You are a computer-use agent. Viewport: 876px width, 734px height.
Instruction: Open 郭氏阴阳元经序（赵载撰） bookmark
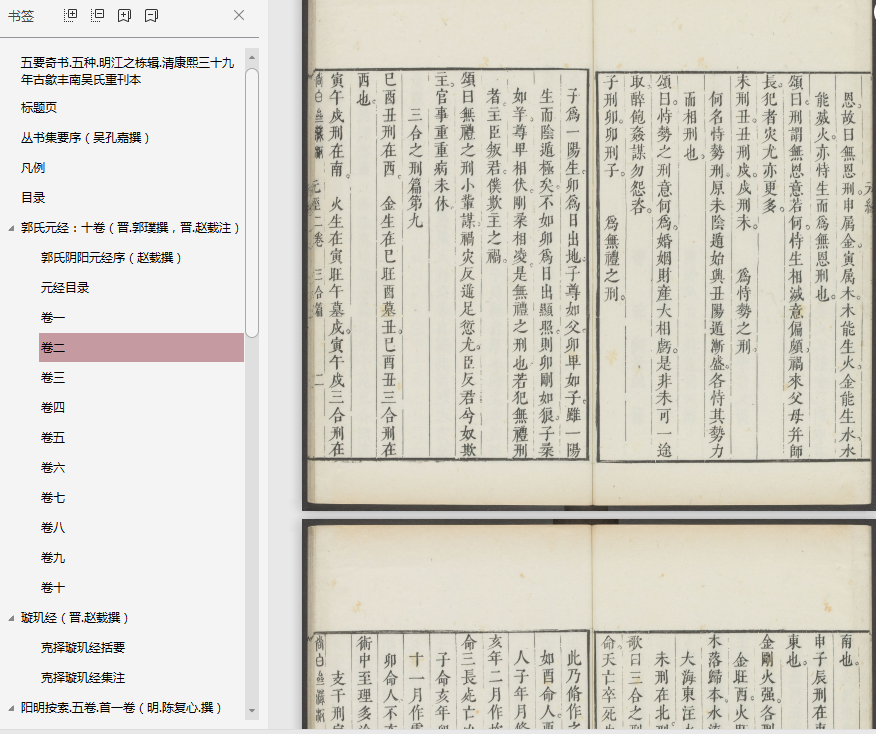pos(111,258)
